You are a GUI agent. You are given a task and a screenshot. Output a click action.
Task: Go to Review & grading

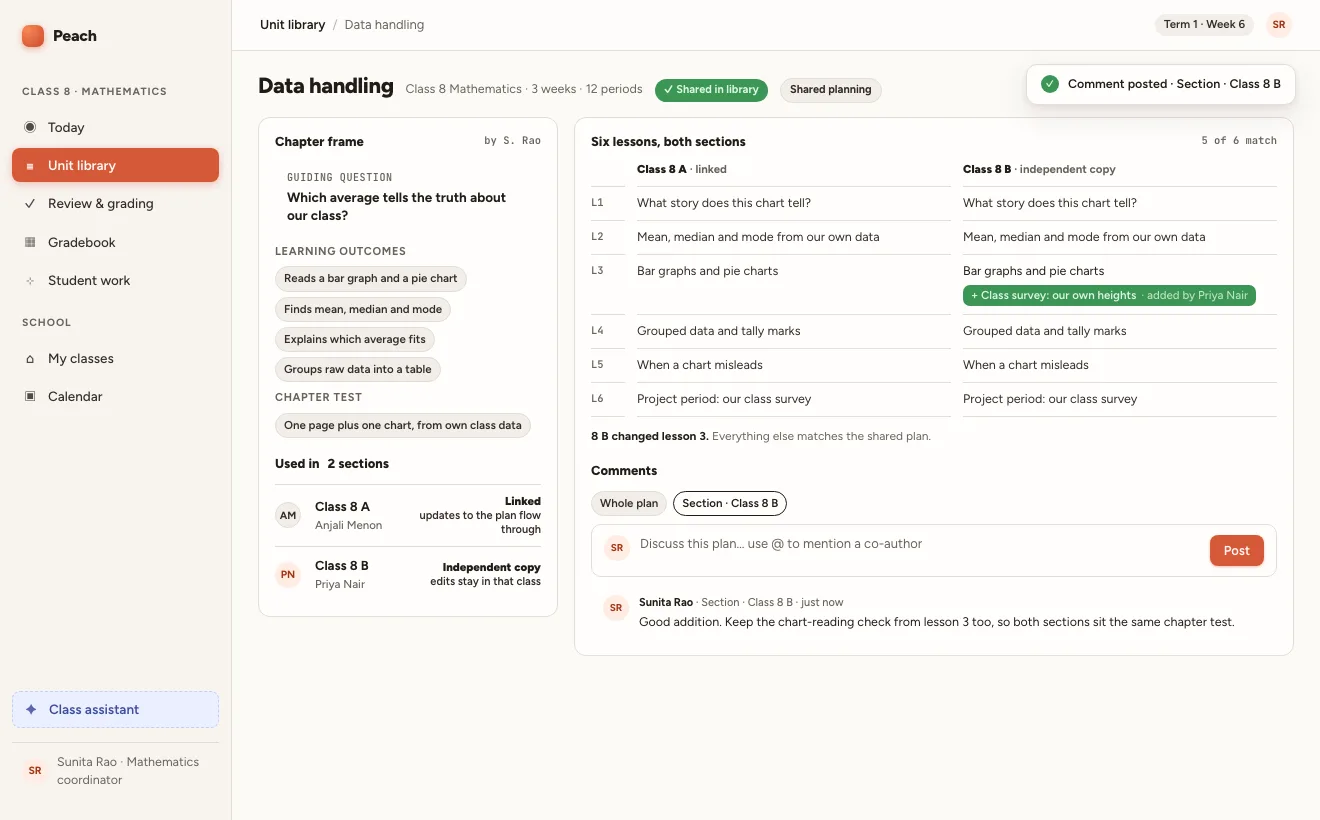coord(115,204)
